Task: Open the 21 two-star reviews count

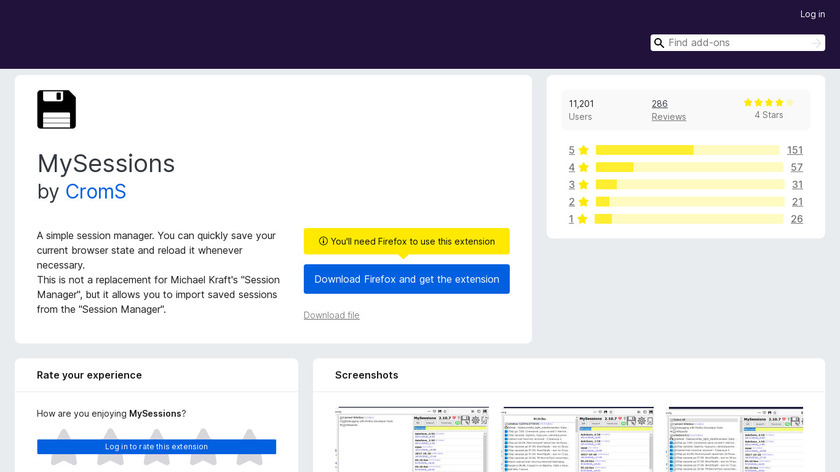Action: tap(797, 201)
